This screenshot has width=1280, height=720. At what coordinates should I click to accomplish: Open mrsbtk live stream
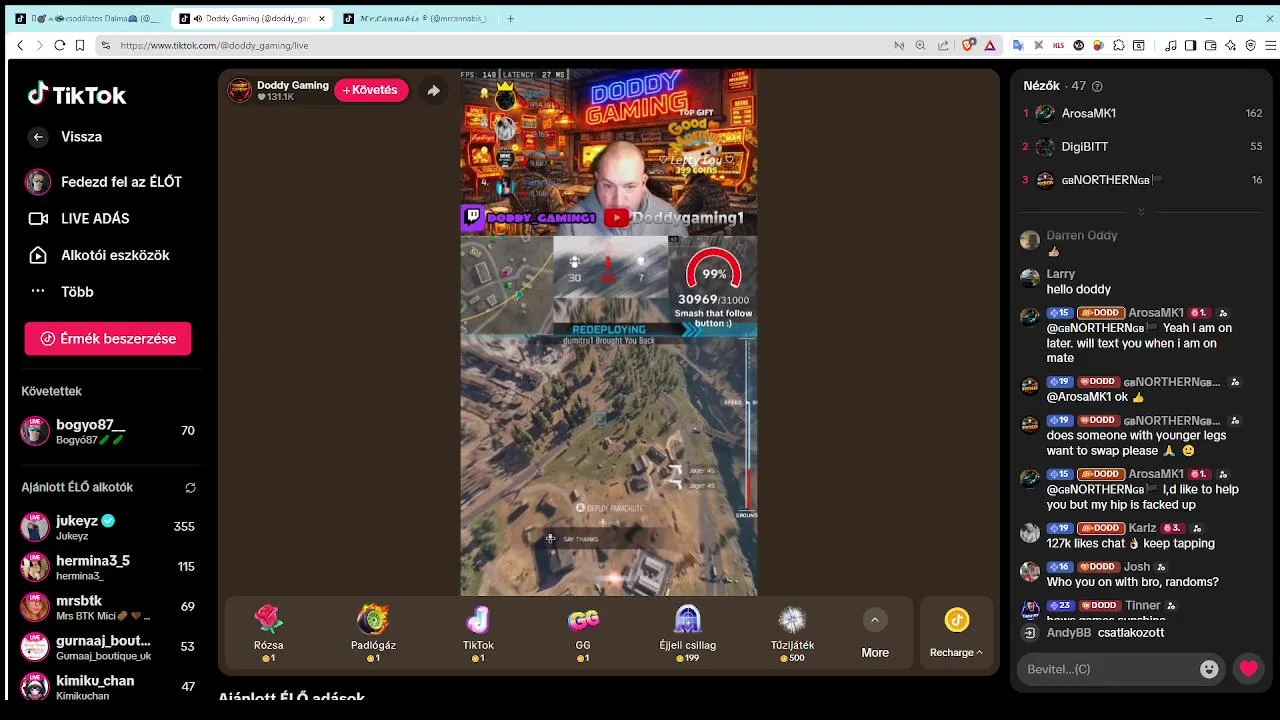(x=108, y=607)
